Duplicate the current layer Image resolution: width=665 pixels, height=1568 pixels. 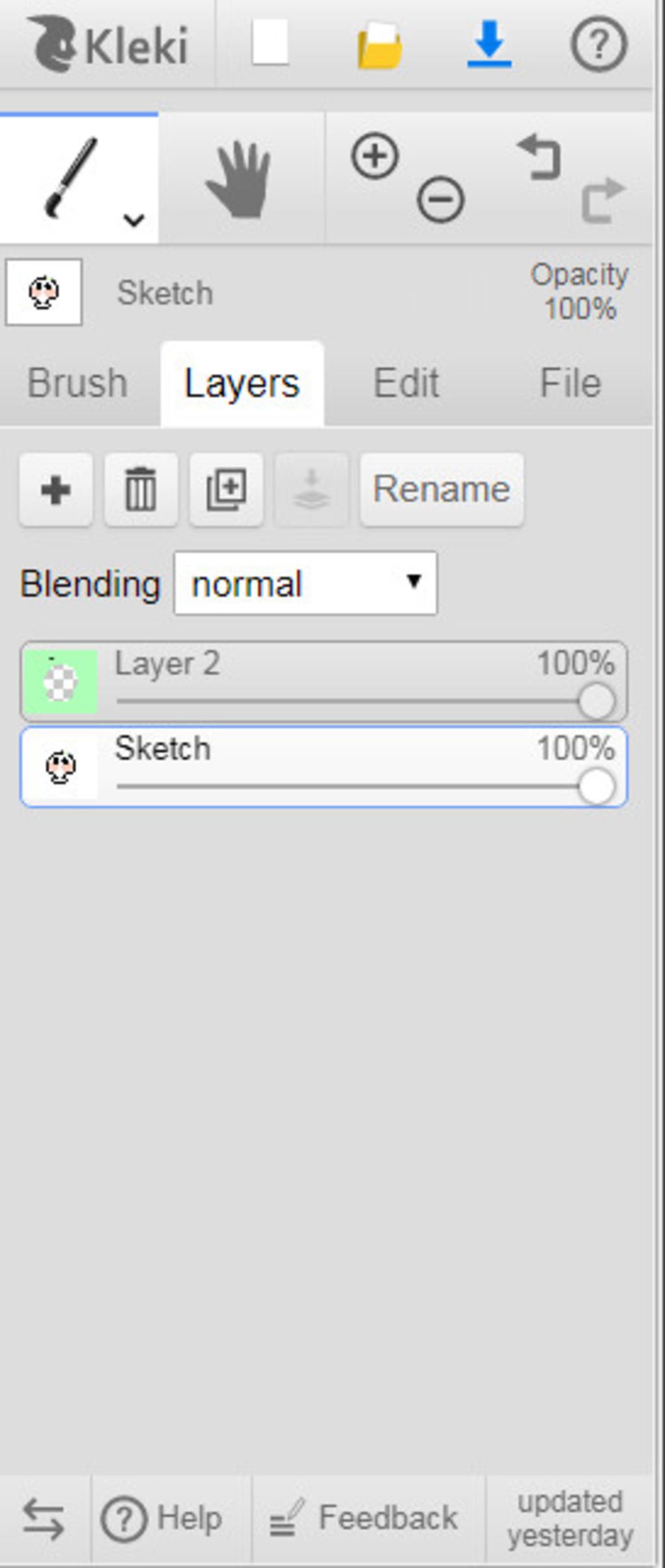(226, 490)
